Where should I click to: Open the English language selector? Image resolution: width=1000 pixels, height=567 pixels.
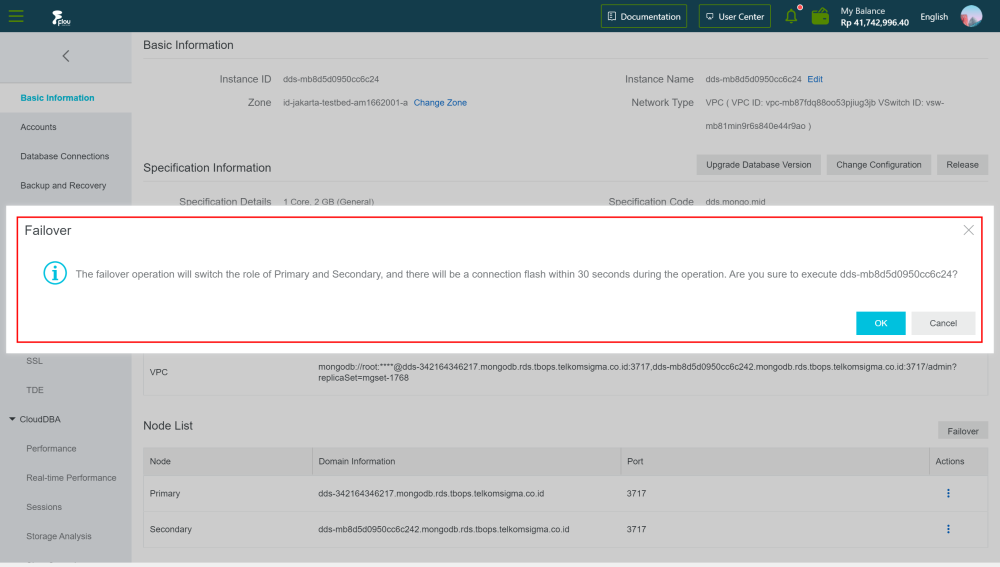934,17
